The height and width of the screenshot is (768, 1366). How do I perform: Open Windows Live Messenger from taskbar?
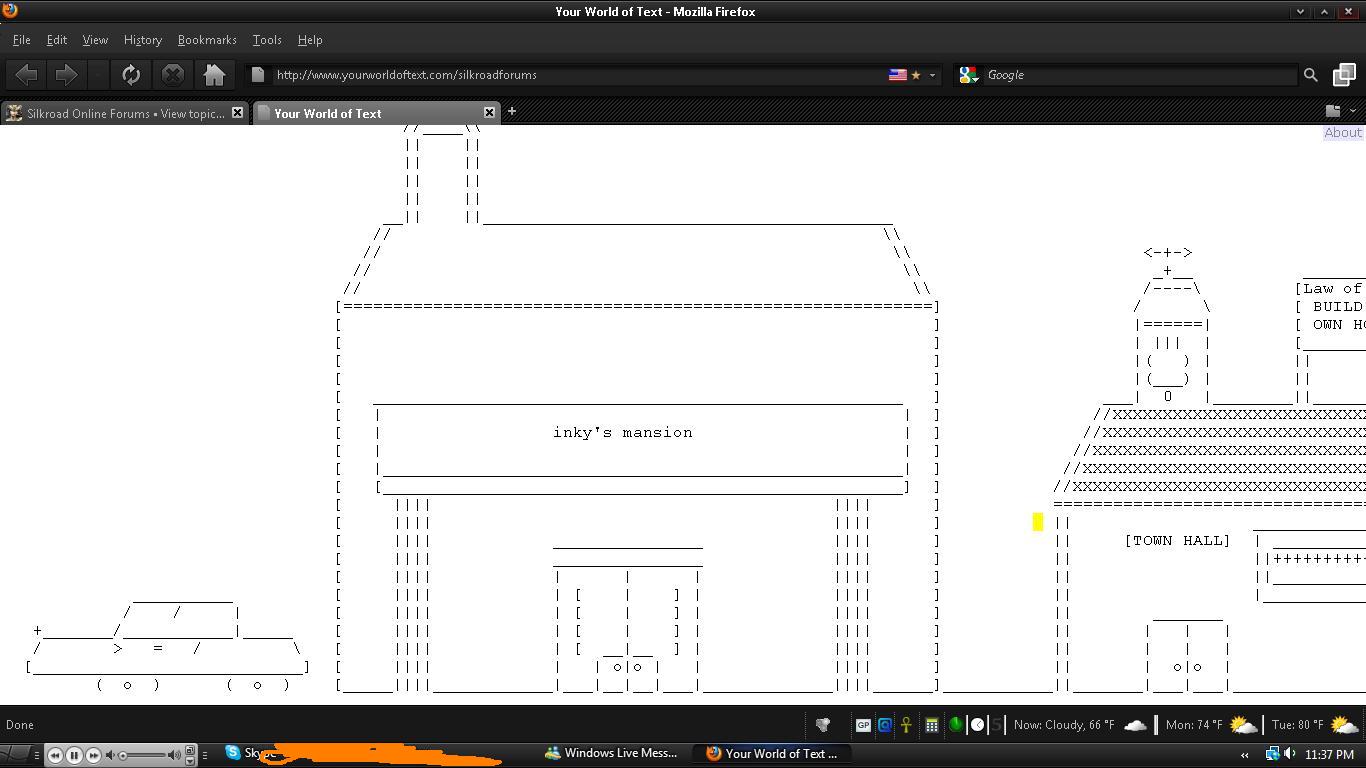tap(611, 754)
